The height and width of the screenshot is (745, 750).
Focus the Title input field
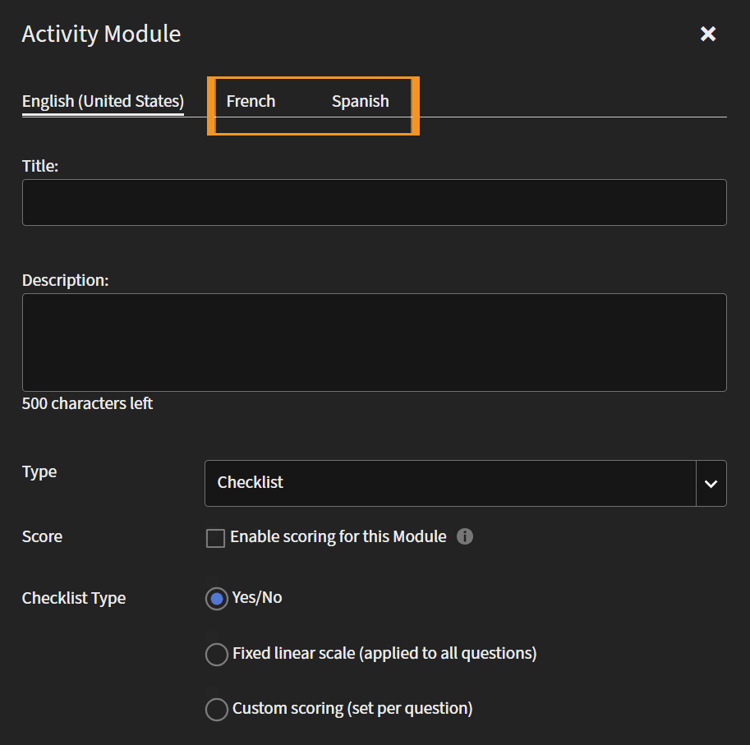[374, 202]
